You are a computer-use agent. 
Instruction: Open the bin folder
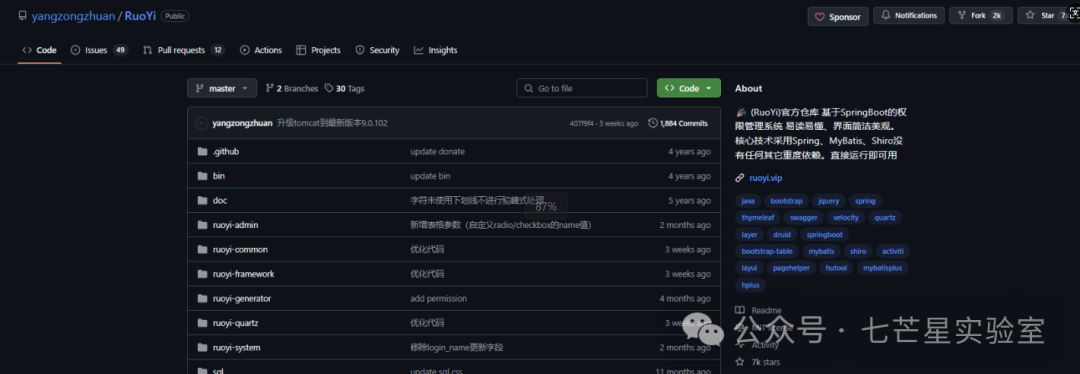click(219, 176)
